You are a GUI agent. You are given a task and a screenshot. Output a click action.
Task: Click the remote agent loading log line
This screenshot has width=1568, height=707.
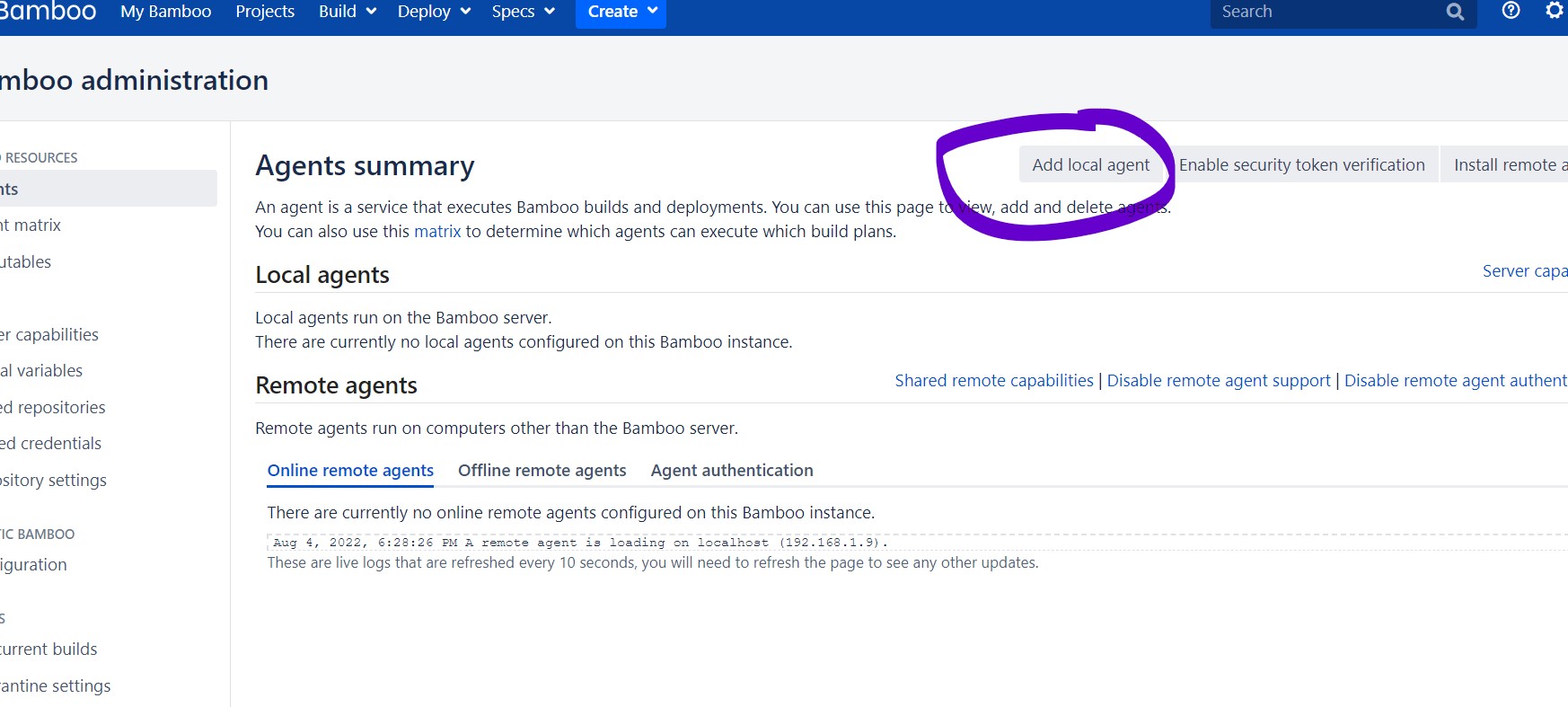pos(580,542)
